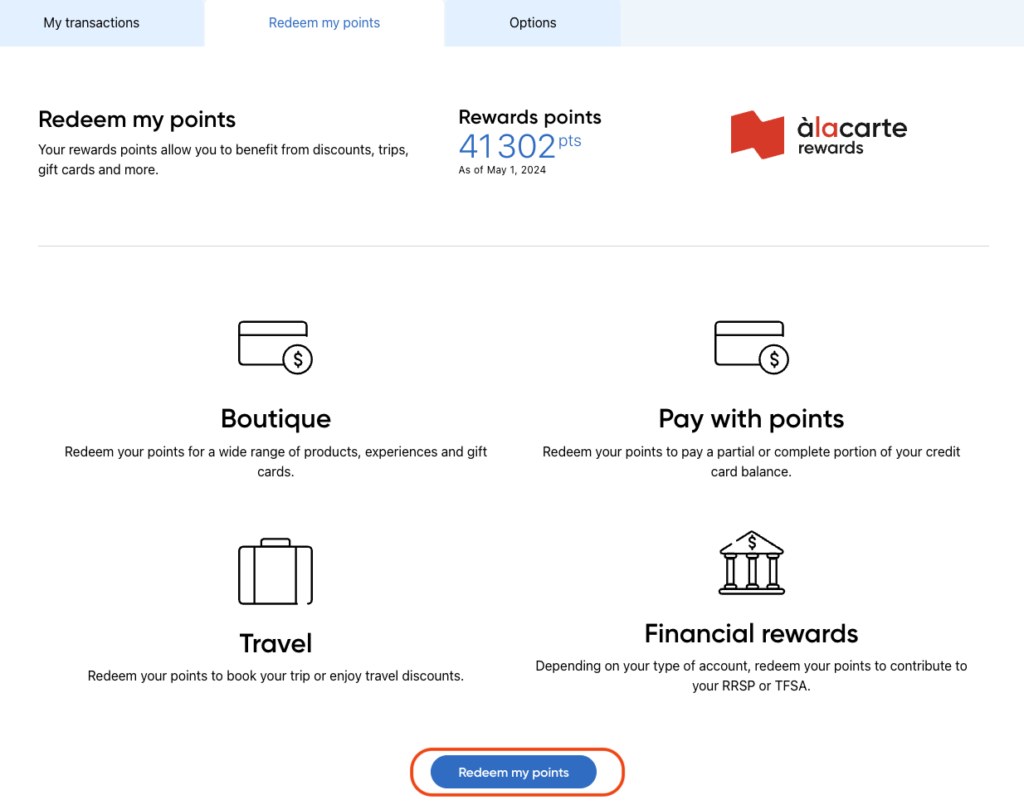Select the Redeem my points tab

[324, 22]
